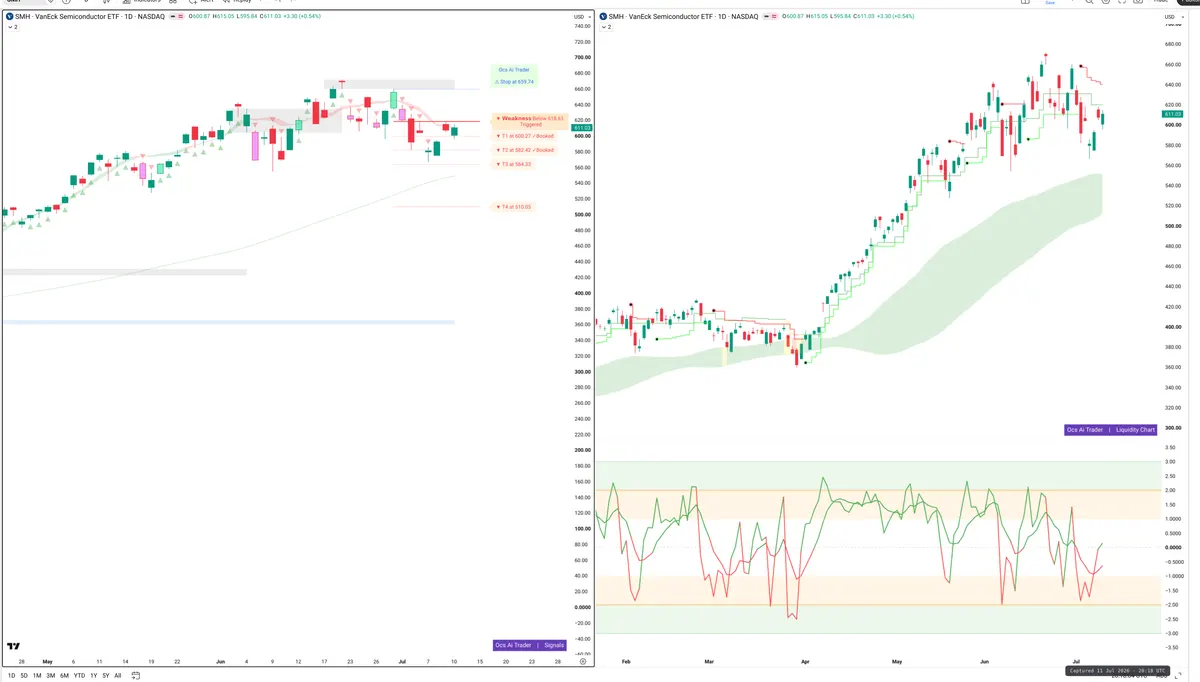Select the 5Y date range
1200x682 pixels.
pyautogui.click(x=105, y=676)
